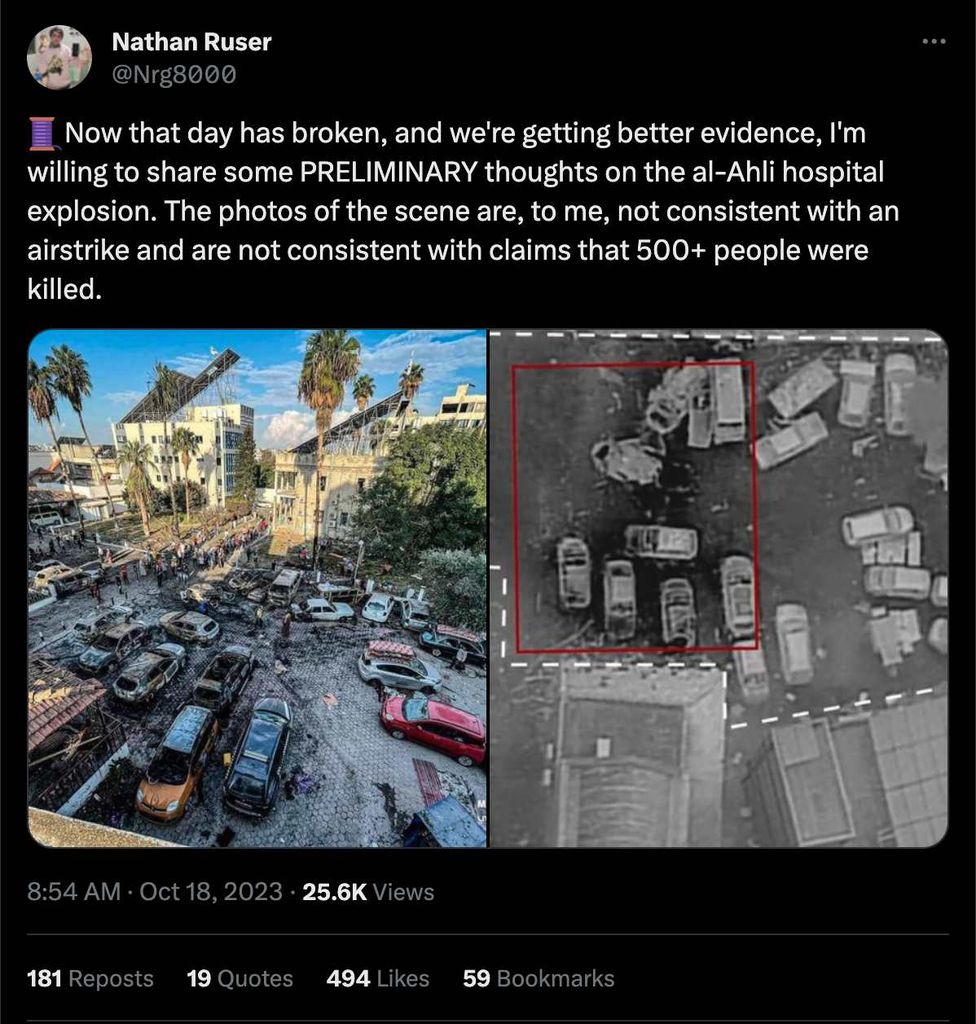976x1024 pixels.
Task: Show the 19 Quotes list
Action: (x=240, y=978)
